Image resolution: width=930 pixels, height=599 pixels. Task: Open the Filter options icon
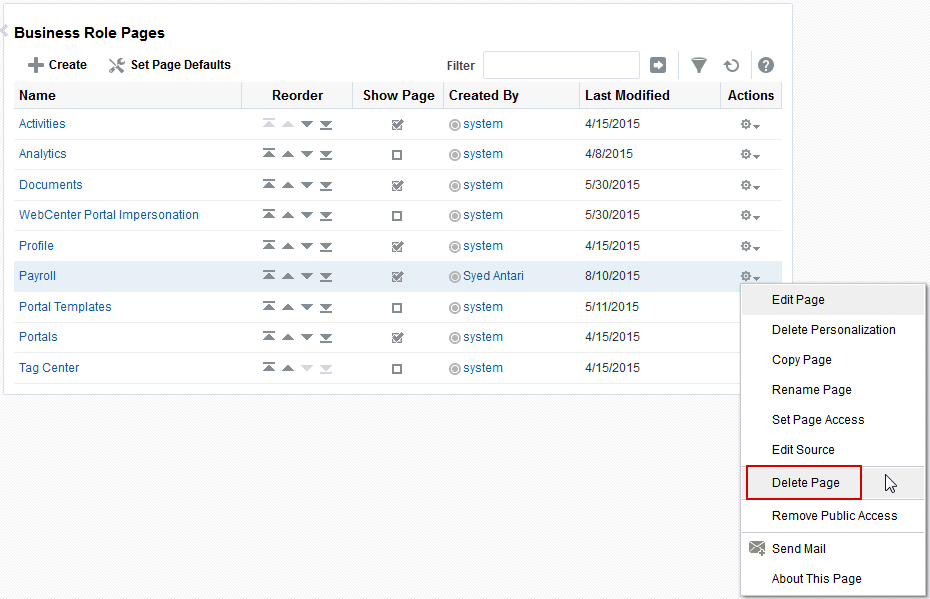click(x=699, y=64)
